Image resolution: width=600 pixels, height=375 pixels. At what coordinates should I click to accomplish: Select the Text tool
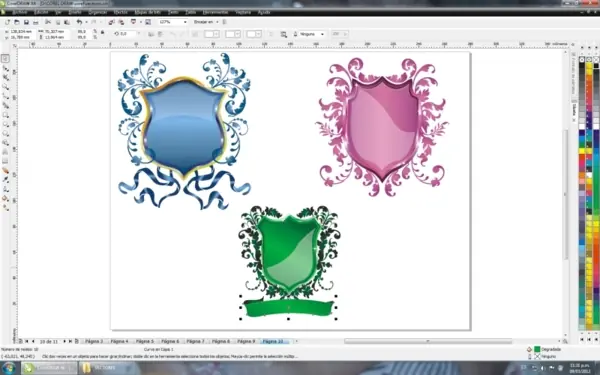coord(5,152)
